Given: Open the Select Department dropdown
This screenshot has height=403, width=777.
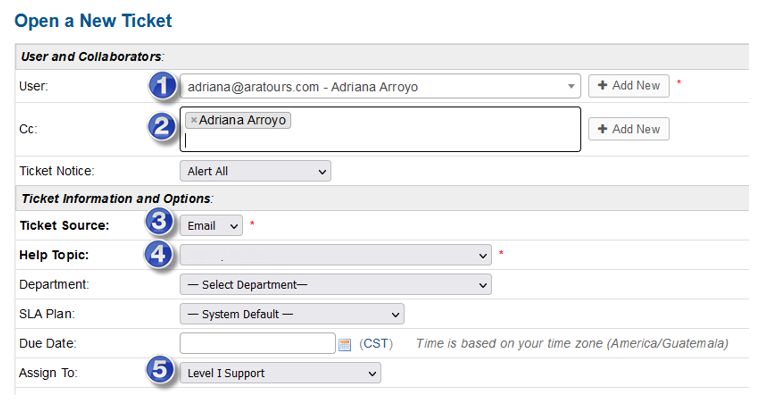Looking at the screenshot, I should coord(335,285).
